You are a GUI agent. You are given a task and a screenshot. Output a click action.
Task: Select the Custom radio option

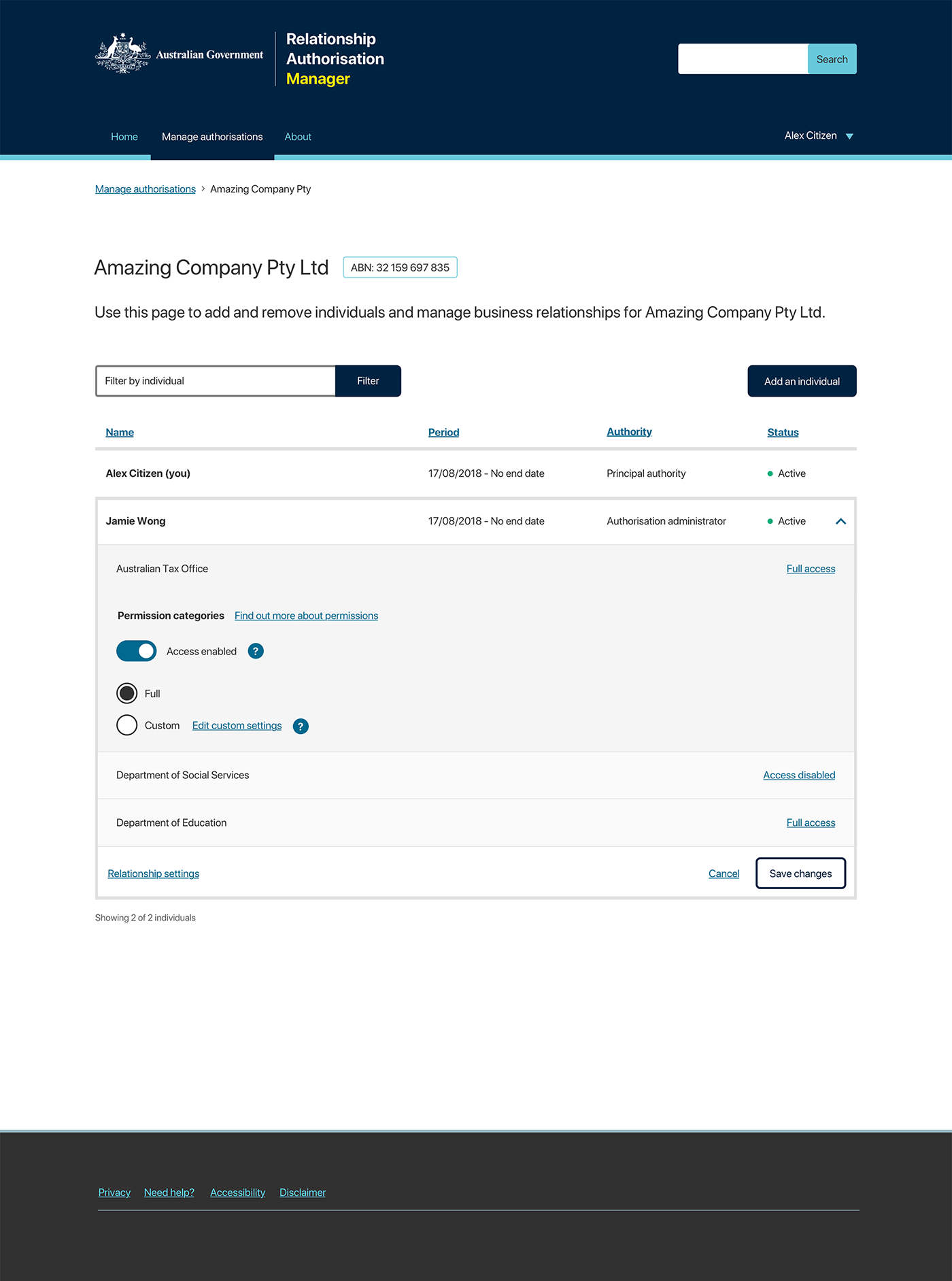point(127,725)
